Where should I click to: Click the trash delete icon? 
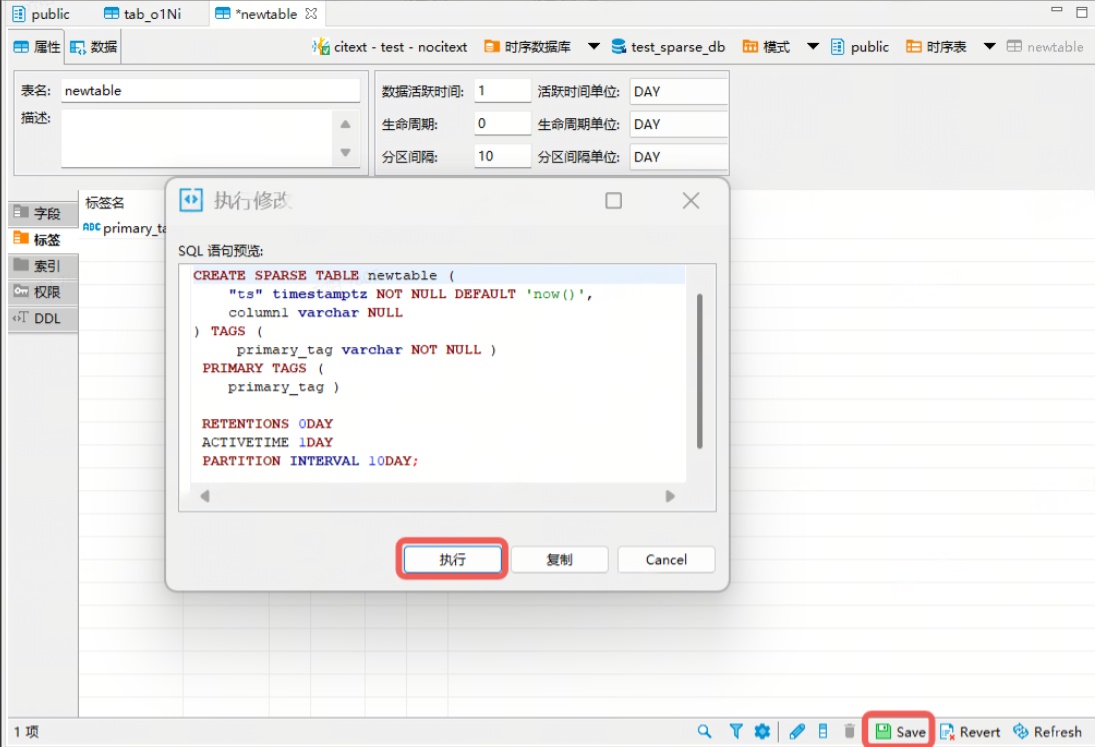click(x=849, y=731)
